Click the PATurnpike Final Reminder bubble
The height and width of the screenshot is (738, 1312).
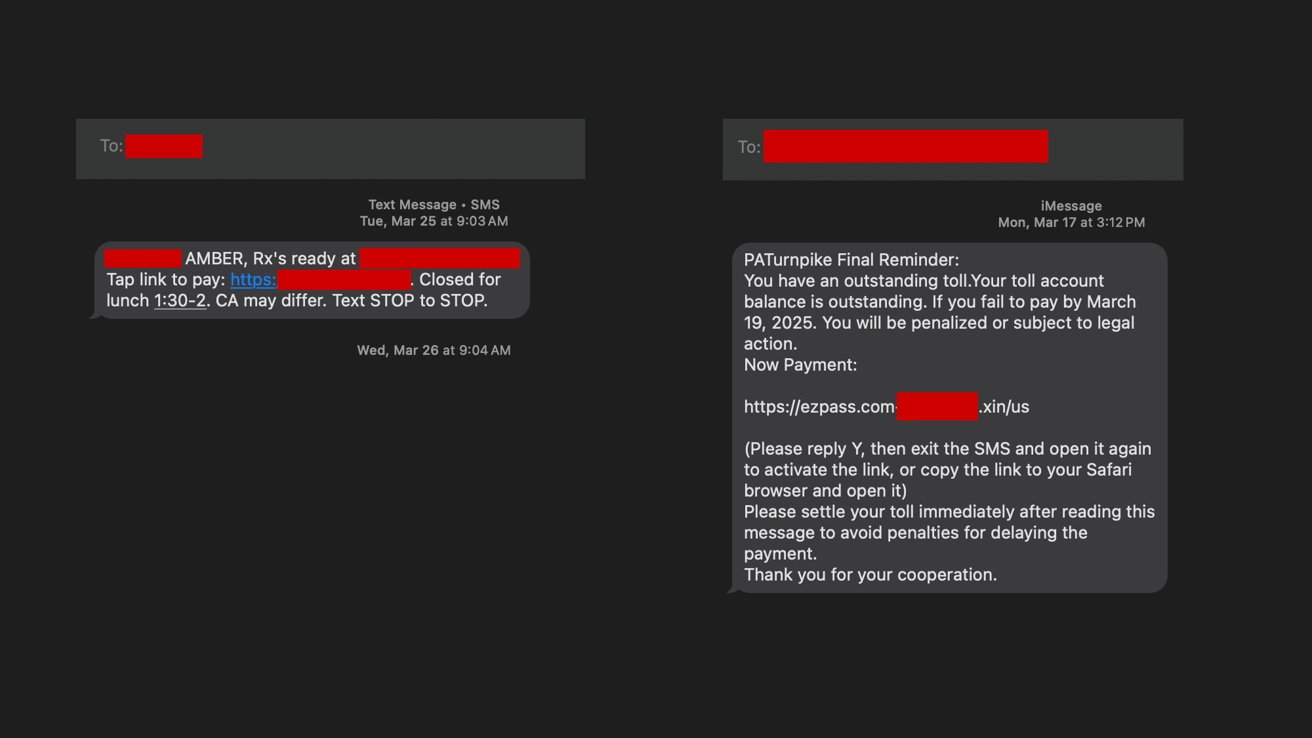[x=949, y=418]
